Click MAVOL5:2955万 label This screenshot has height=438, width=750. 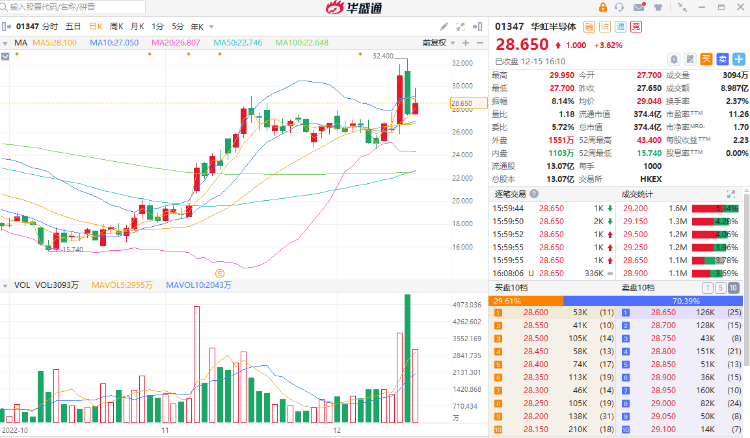click(122, 285)
